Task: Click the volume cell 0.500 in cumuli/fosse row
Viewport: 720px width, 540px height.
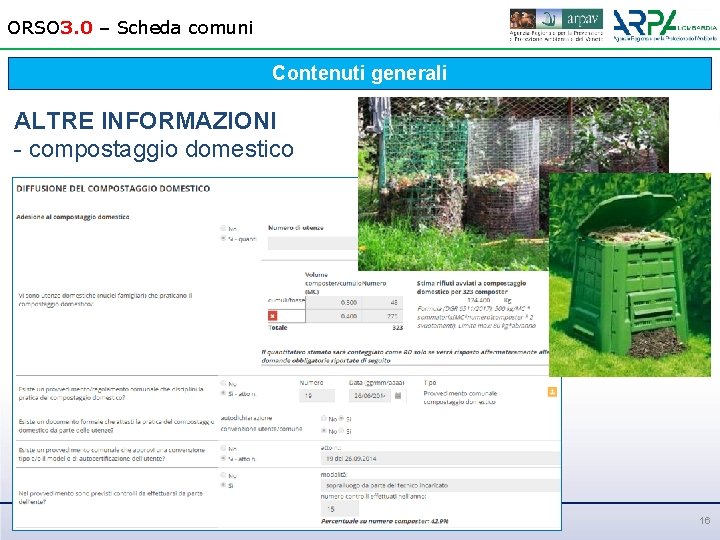Action: tap(333, 302)
